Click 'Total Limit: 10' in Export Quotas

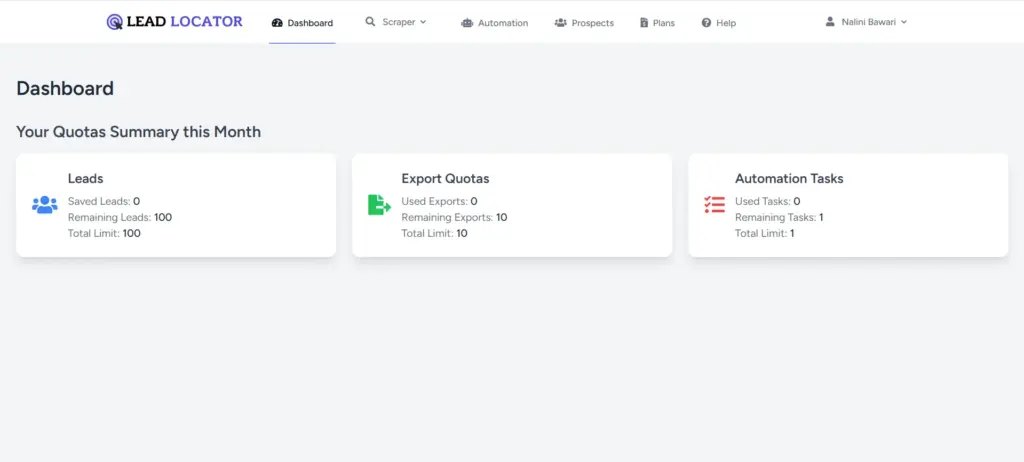point(434,233)
